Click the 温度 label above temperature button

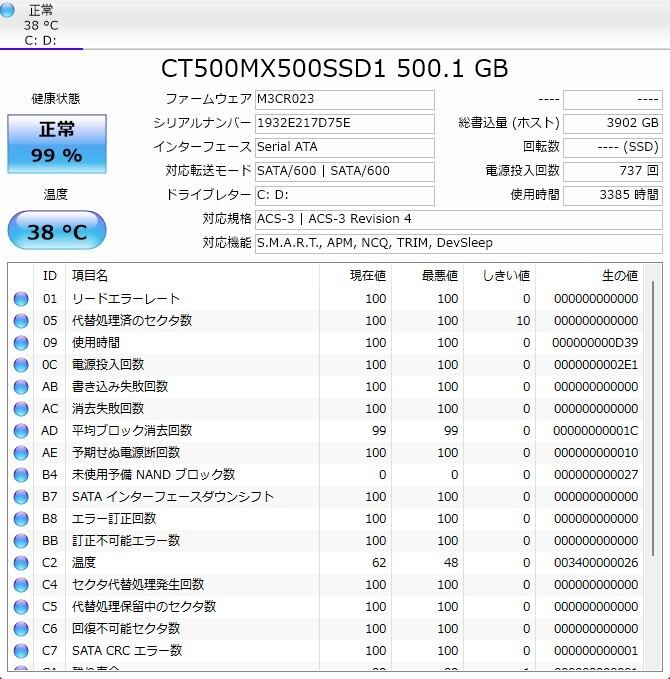click(55, 194)
